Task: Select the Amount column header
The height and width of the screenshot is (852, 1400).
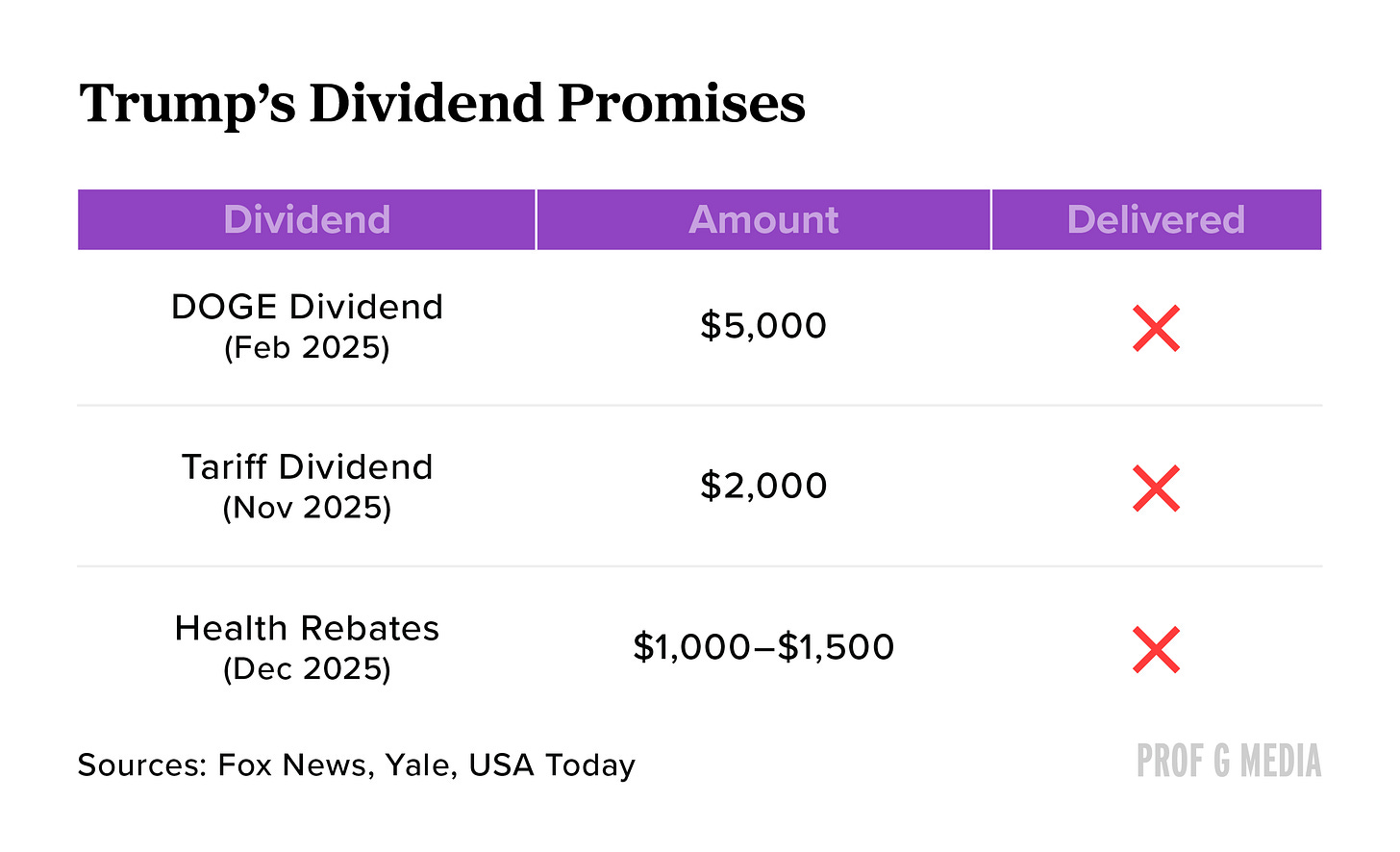Action: 763,219
